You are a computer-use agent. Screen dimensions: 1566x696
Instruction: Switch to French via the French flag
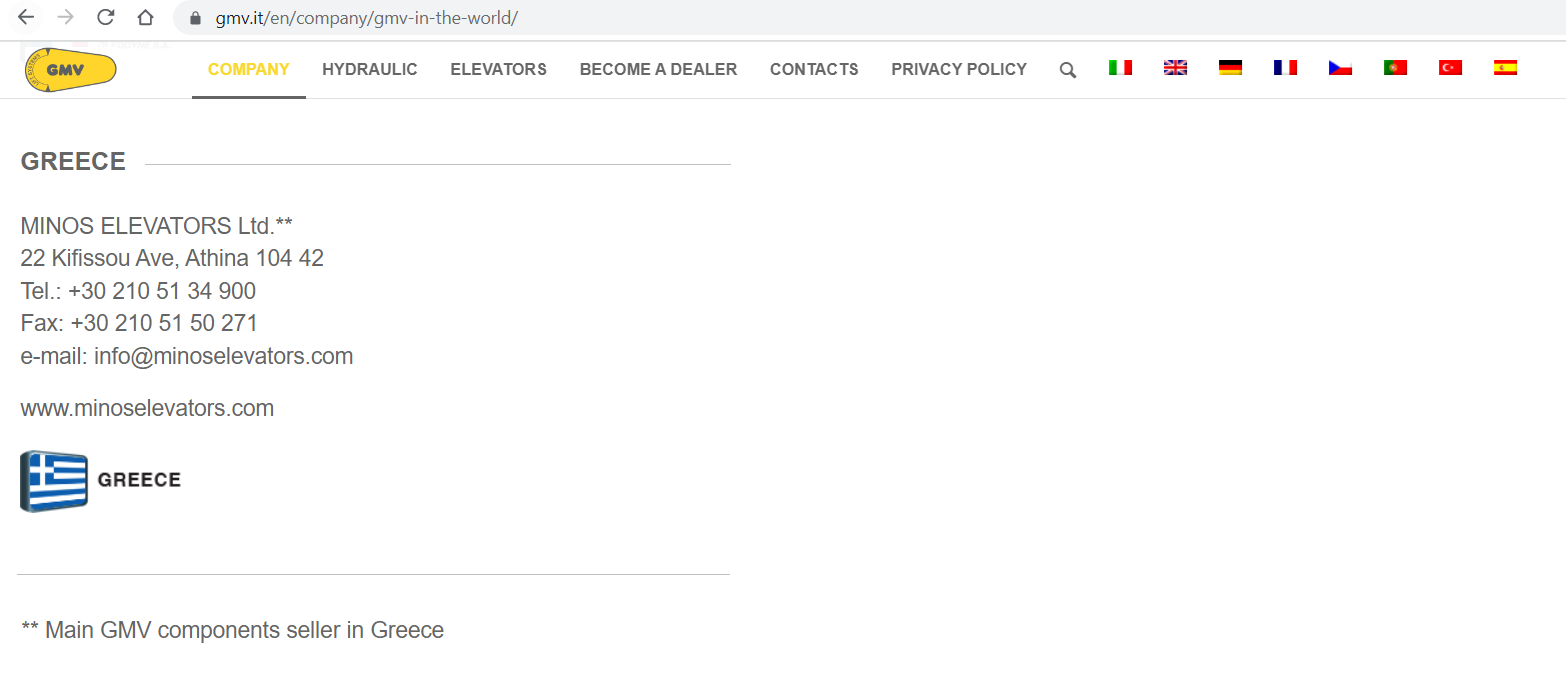[1285, 68]
